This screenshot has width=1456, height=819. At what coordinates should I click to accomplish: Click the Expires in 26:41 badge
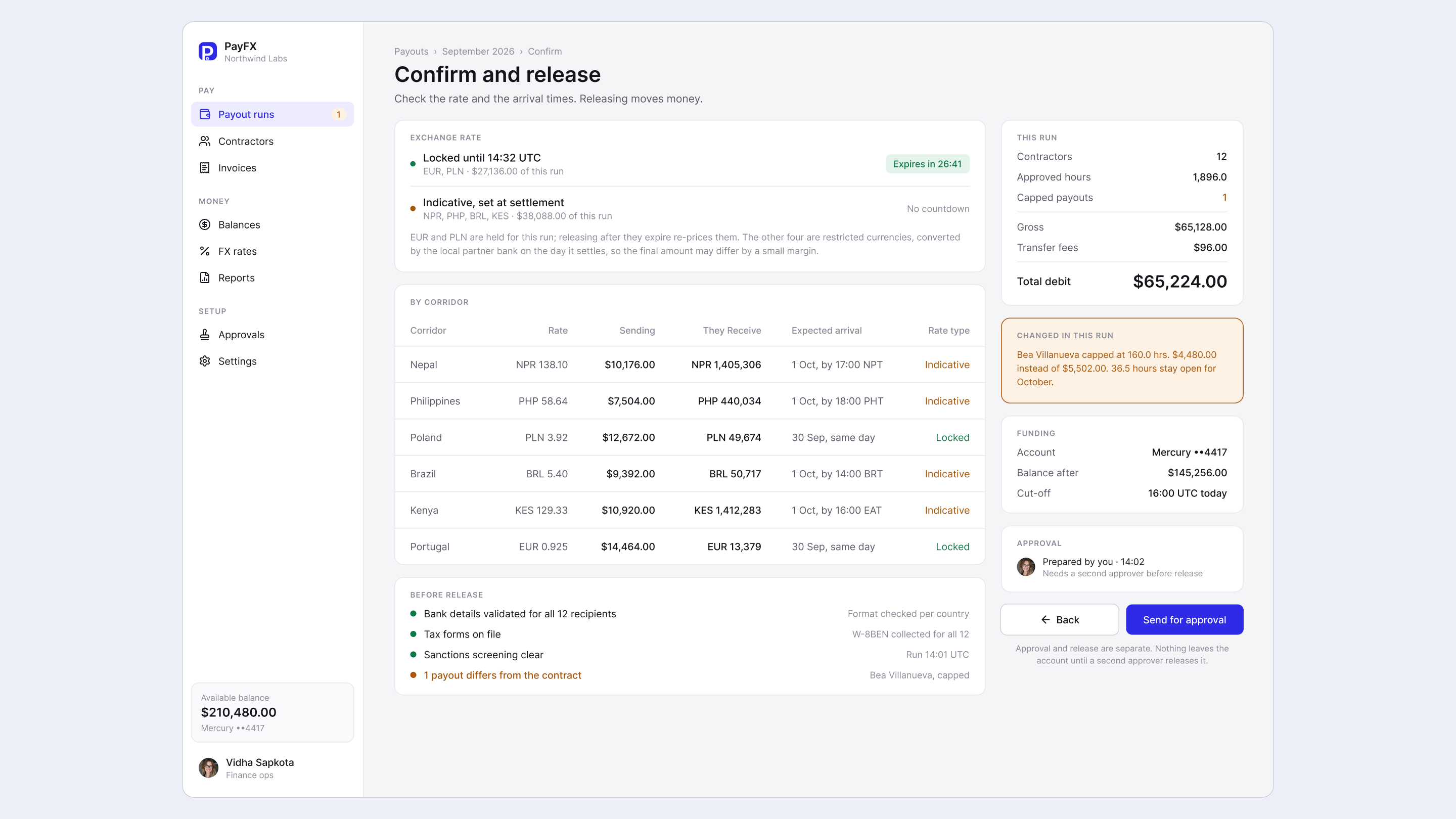[x=927, y=164]
